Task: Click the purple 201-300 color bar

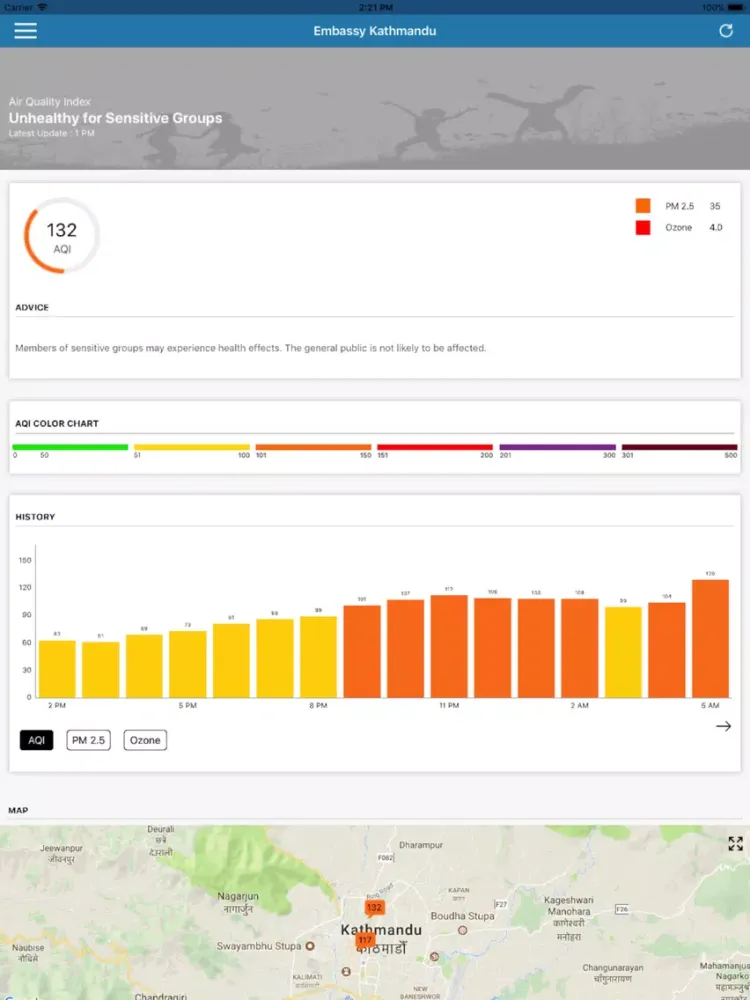Action: 557,447
